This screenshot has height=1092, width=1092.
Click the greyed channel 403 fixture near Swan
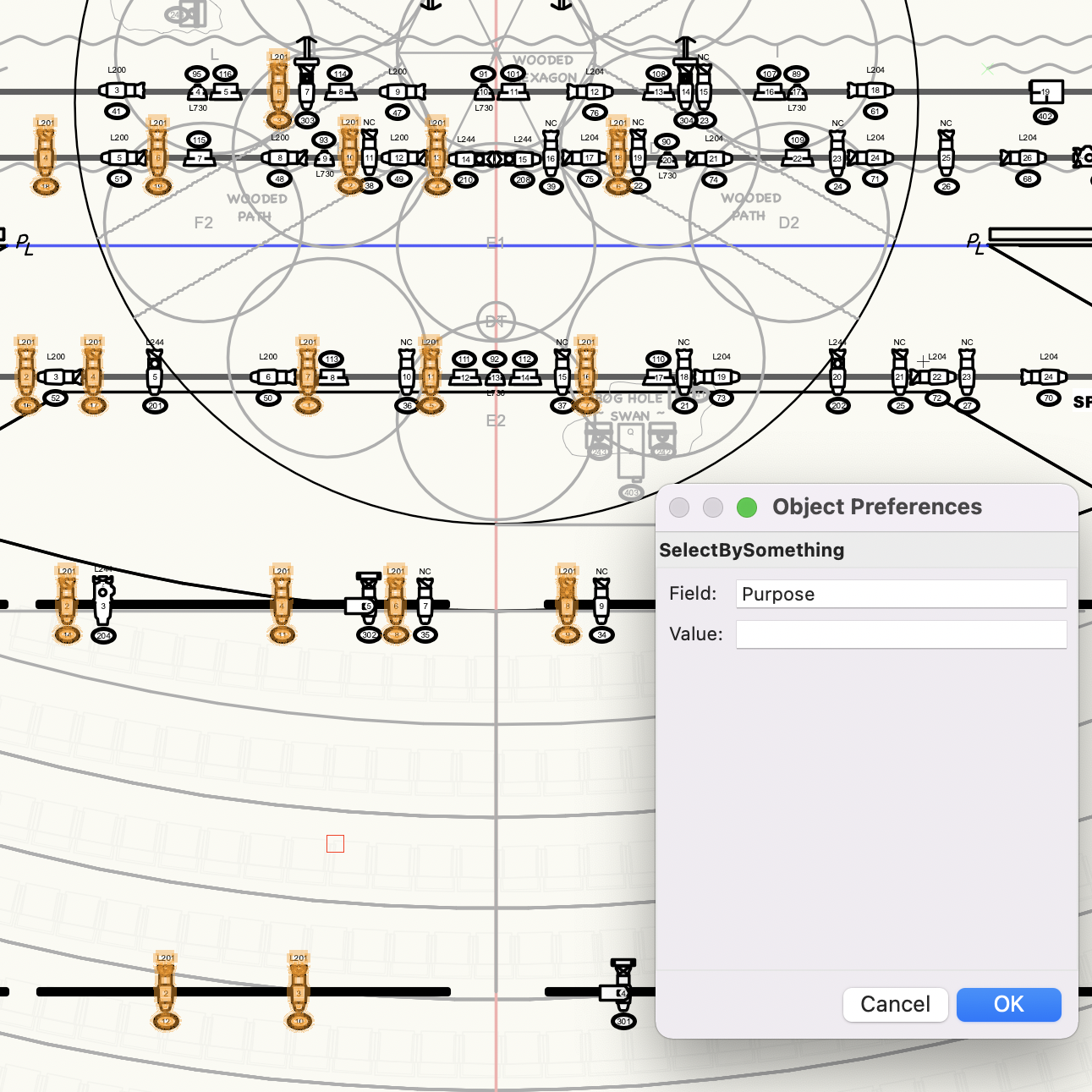pyautogui.click(x=630, y=453)
